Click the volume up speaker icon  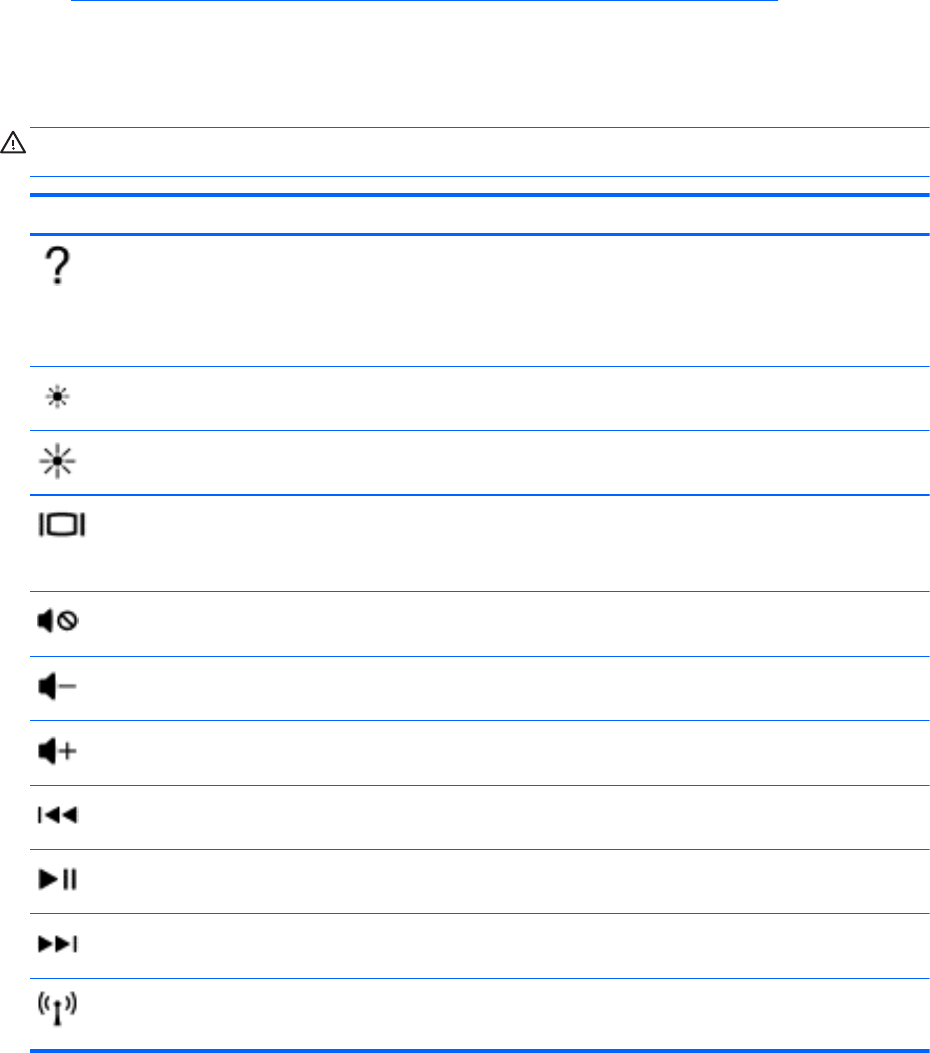click(61, 752)
